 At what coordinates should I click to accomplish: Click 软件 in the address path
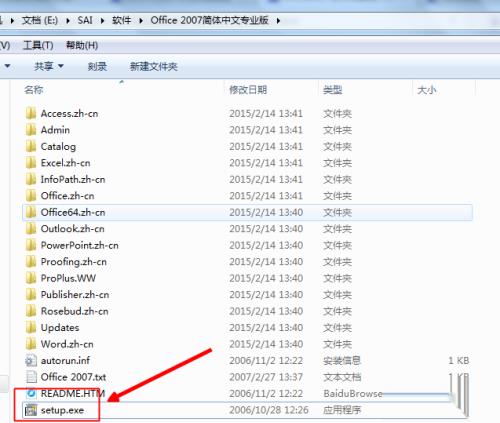pyautogui.click(x=121, y=20)
